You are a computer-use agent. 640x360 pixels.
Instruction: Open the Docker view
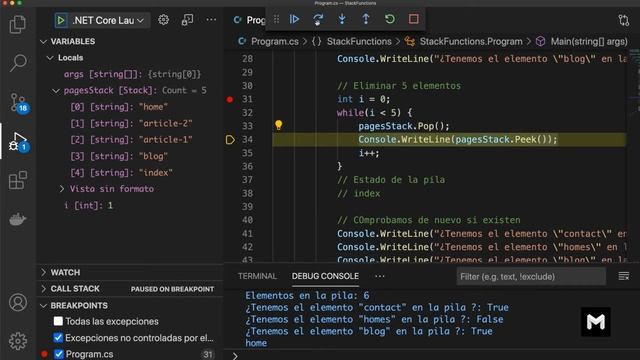pyautogui.click(x=18, y=219)
